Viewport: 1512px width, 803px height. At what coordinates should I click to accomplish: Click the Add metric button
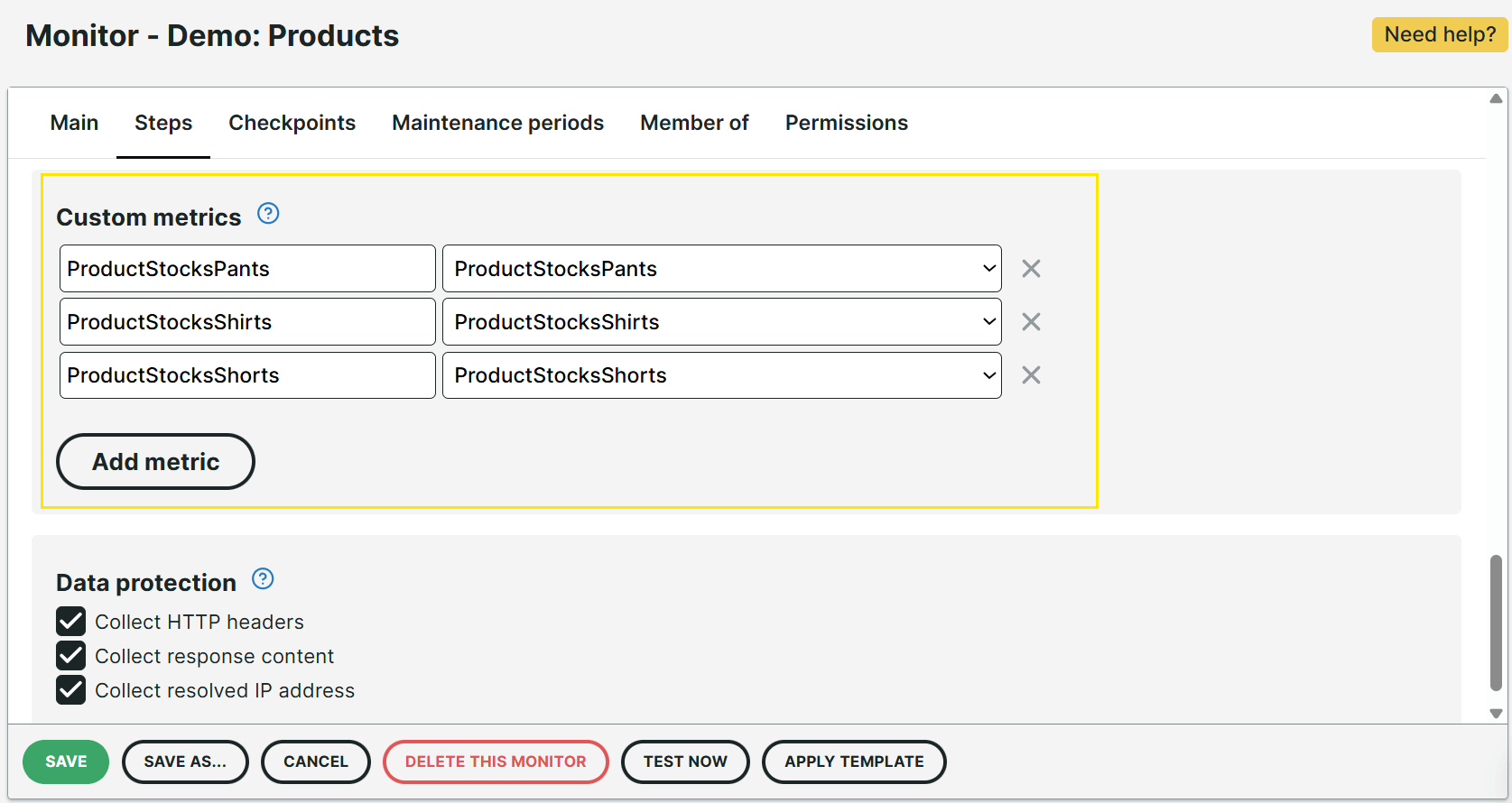point(155,462)
